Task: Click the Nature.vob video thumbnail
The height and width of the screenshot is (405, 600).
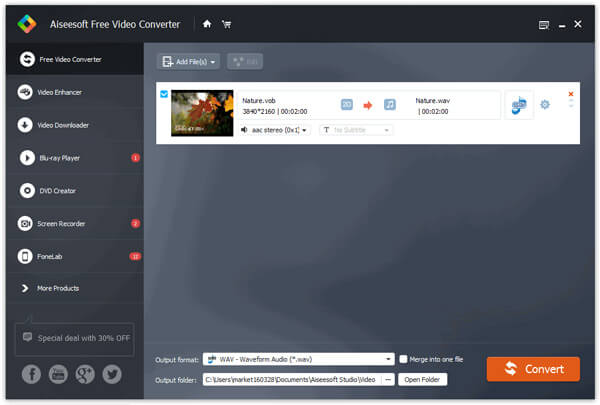Action: click(x=202, y=113)
